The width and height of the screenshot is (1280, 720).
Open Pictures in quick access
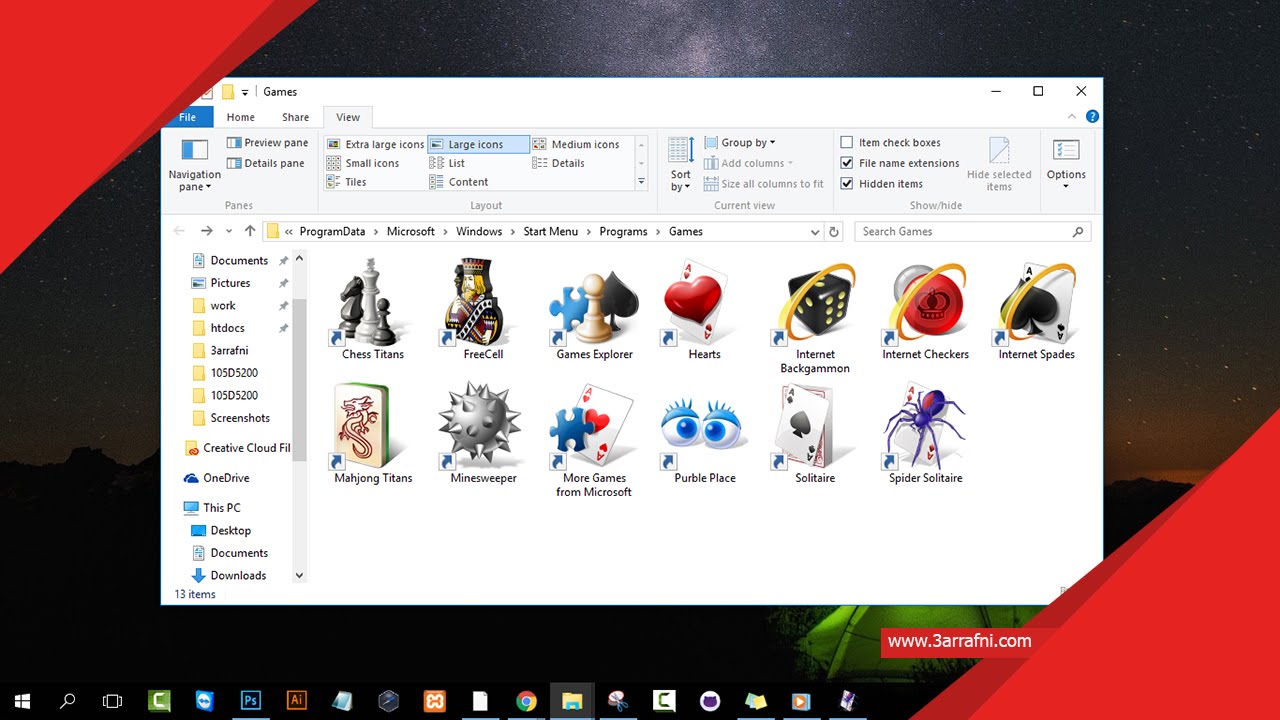pos(230,283)
